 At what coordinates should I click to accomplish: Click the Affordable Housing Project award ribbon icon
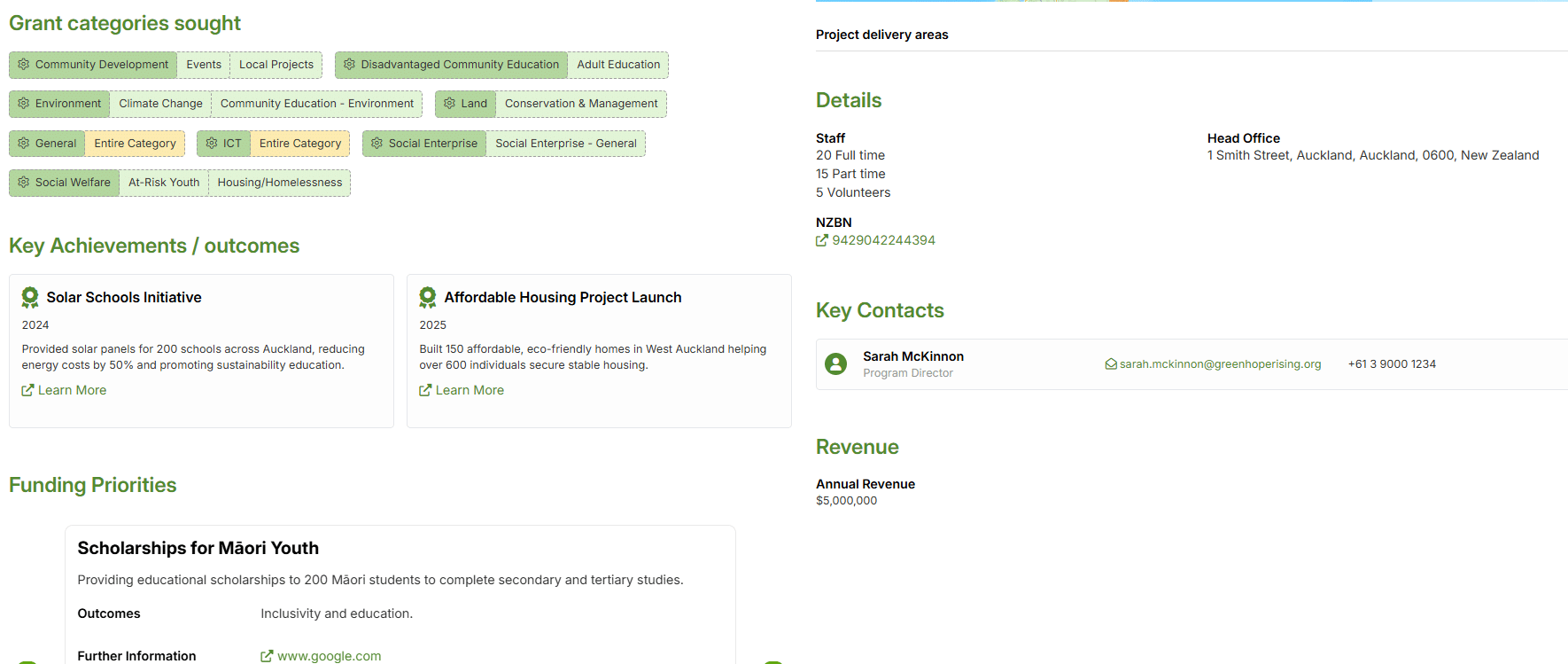click(x=428, y=297)
